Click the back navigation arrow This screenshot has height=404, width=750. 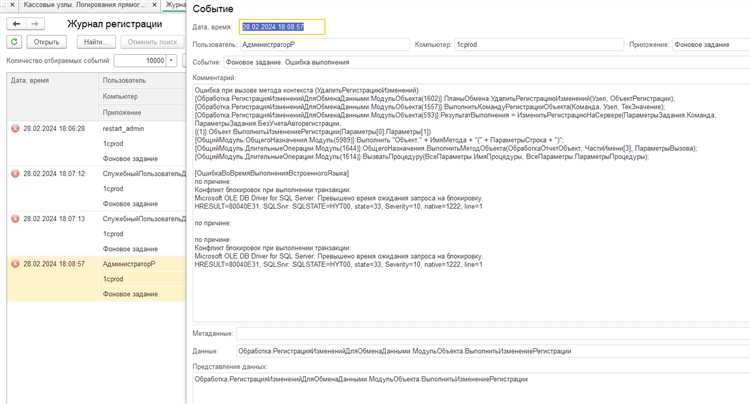coord(16,23)
